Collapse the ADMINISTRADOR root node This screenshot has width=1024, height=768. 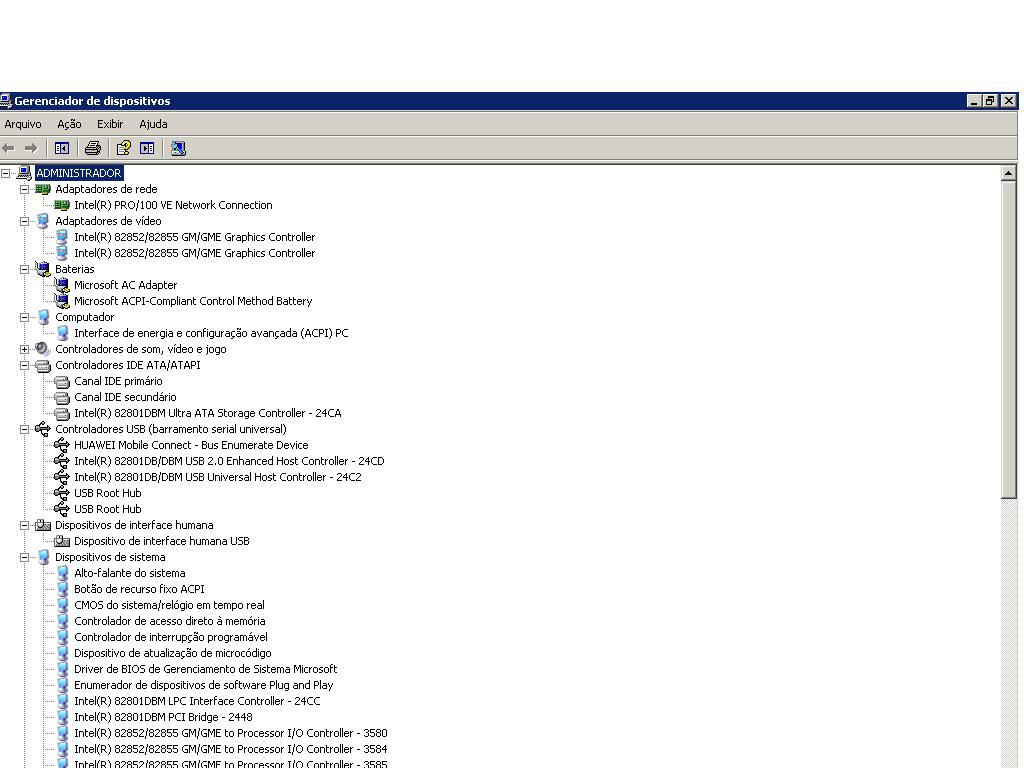[x=6, y=173]
